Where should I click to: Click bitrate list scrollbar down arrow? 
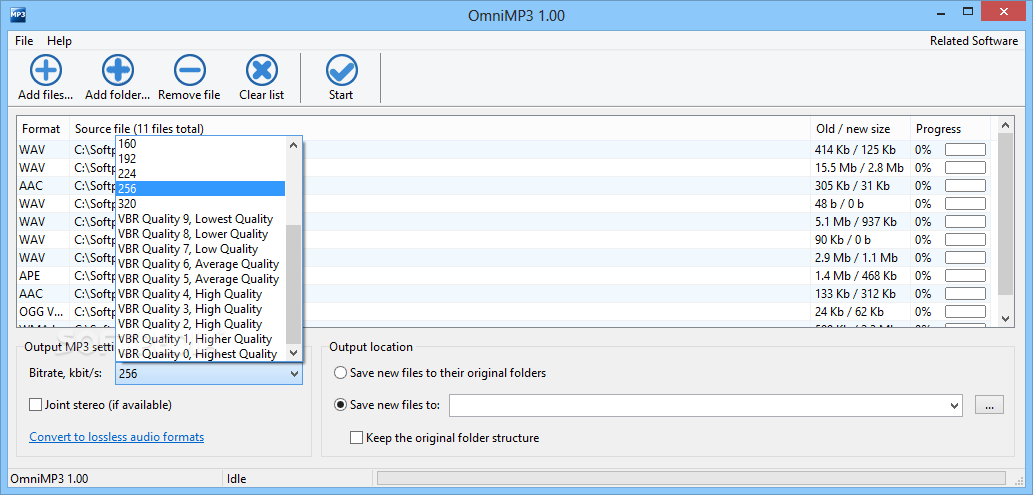coord(294,354)
